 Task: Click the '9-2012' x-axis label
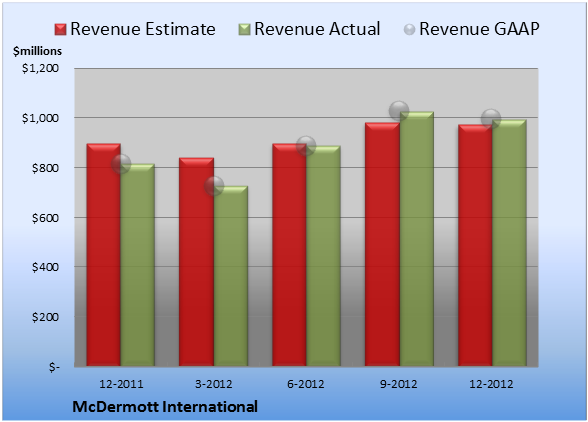tap(399, 384)
